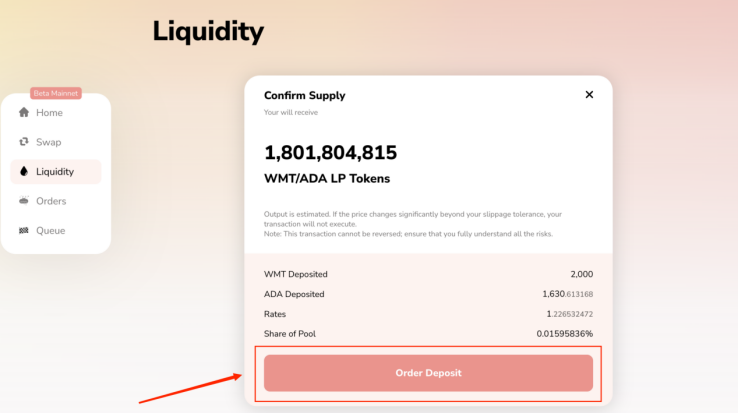Open the Home menu item
The width and height of the screenshot is (738, 413).
pyautogui.click(x=56, y=113)
